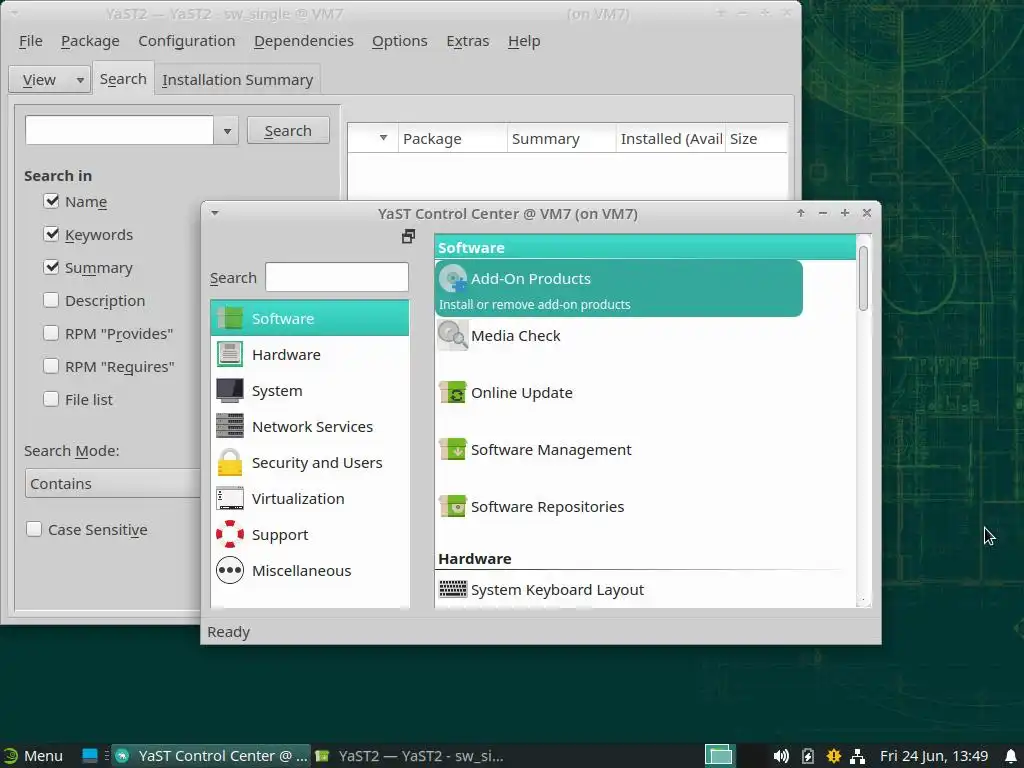The height and width of the screenshot is (768, 1024).
Task: Launch the Software Repositories icon
Action: (453, 506)
